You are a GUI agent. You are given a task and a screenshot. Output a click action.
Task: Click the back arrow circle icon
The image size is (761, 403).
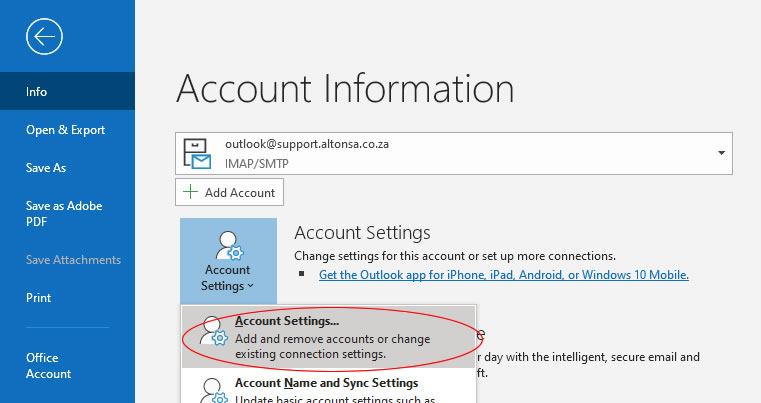pyautogui.click(x=45, y=37)
